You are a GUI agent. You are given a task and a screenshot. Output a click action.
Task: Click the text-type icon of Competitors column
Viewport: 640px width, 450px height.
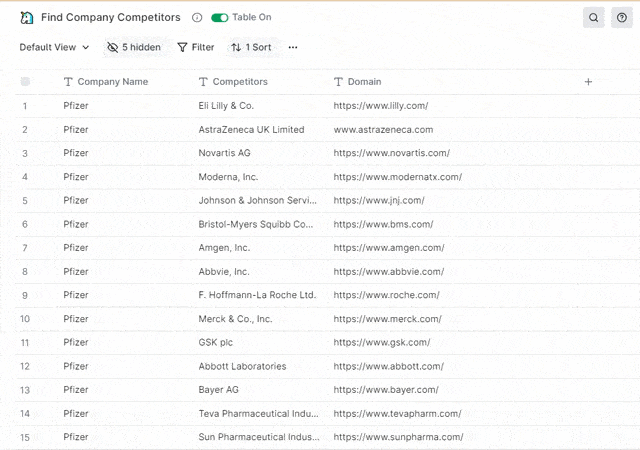pos(203,82)
